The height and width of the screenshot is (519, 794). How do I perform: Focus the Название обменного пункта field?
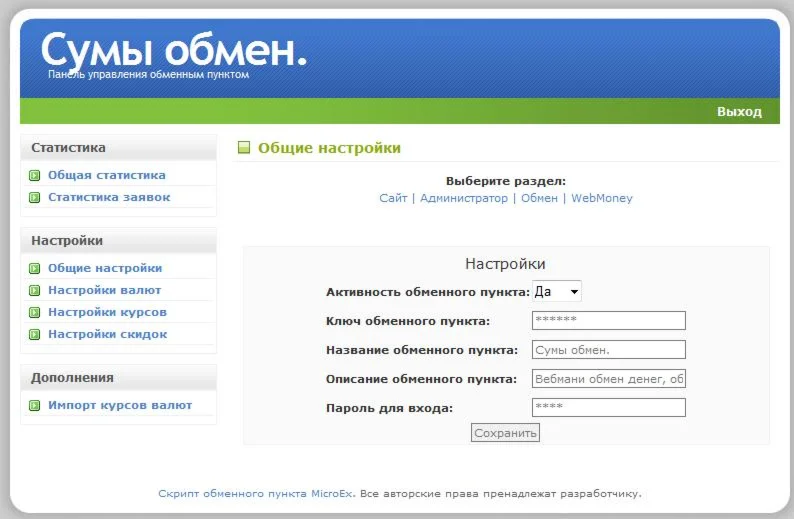point(609,349)
